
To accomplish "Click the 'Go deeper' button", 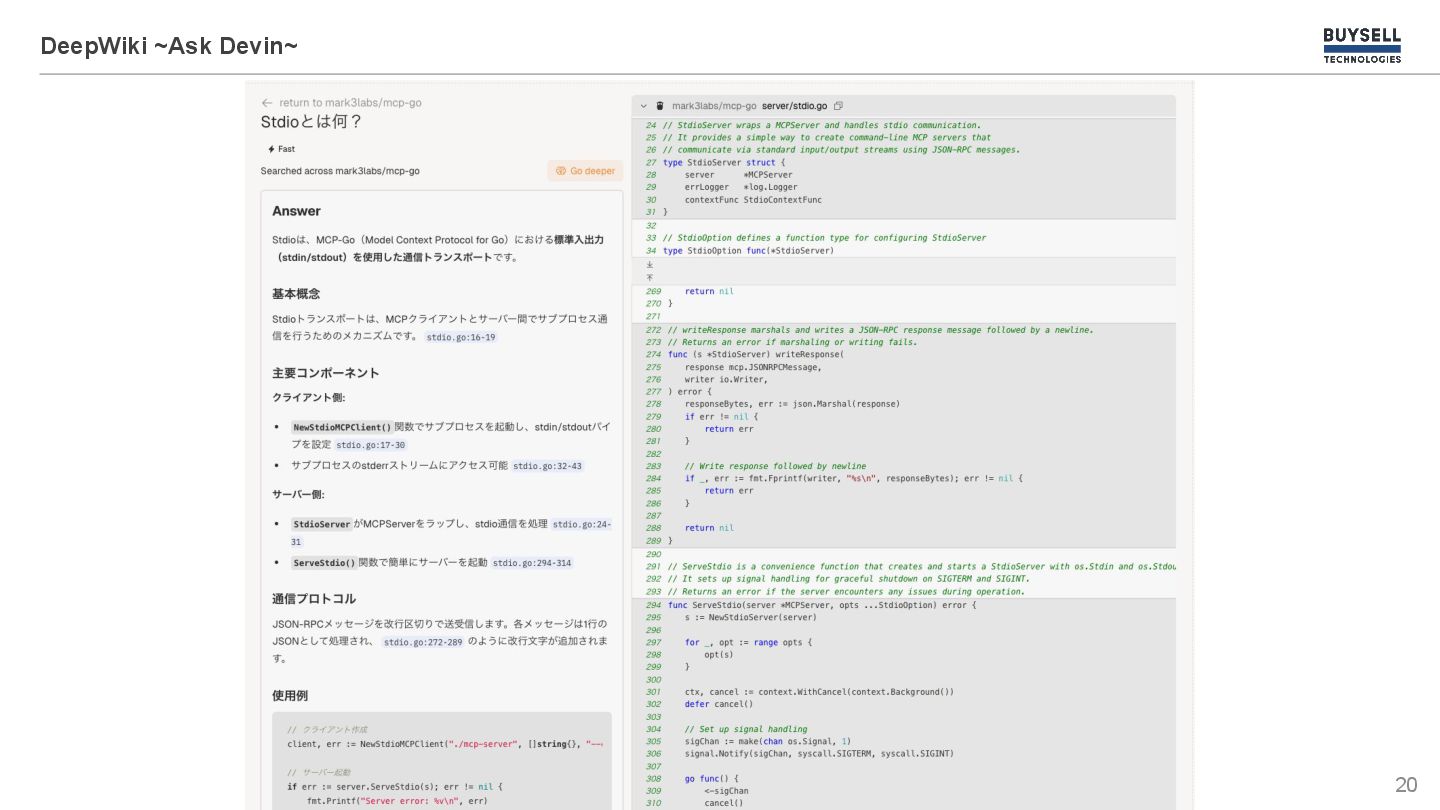I will coord(585,171).
